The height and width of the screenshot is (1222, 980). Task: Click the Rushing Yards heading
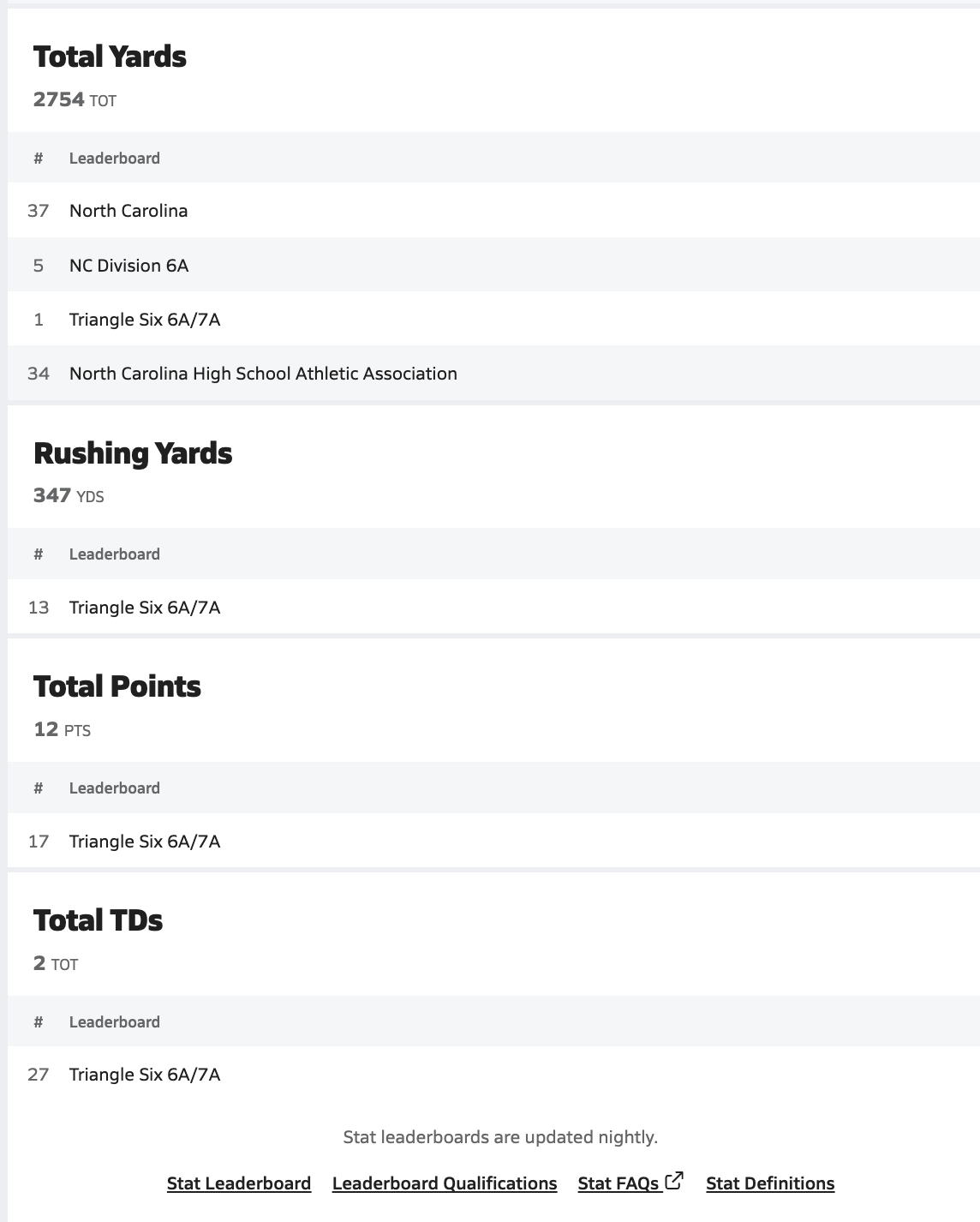point(133,453)
